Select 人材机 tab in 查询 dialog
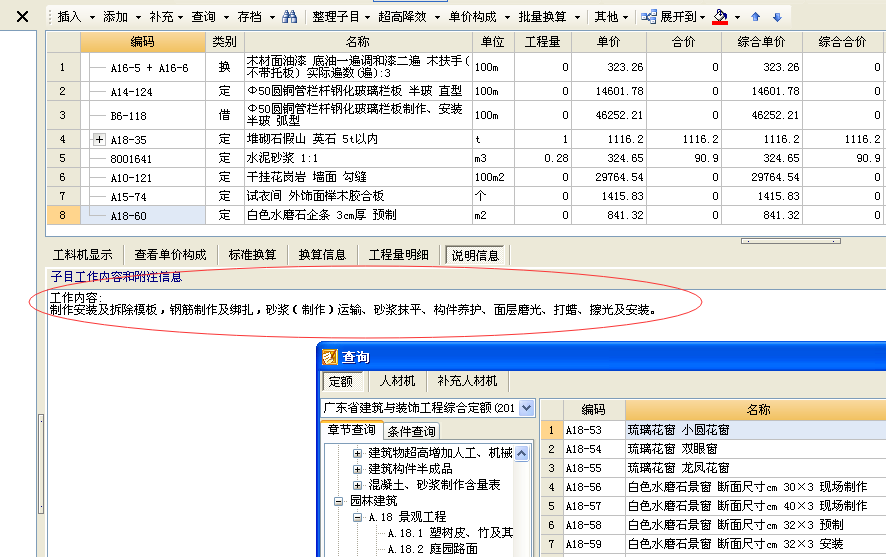The image size is (886, 557). [397, 381]
